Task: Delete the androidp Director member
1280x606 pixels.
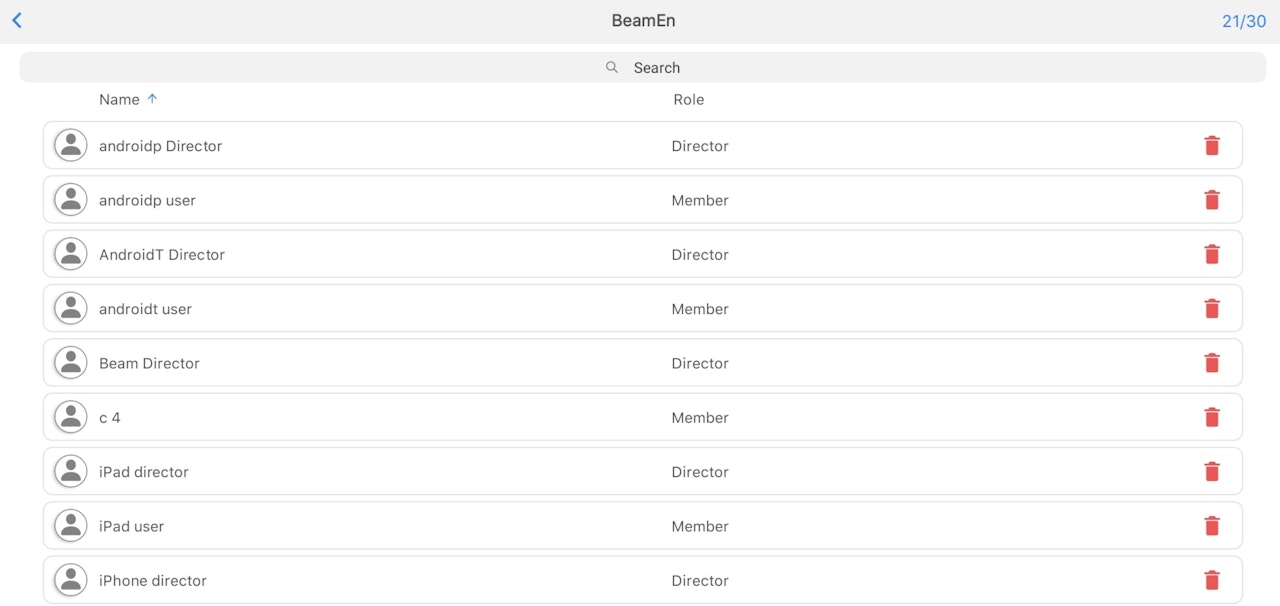Action: click(x=1212, y=146)
